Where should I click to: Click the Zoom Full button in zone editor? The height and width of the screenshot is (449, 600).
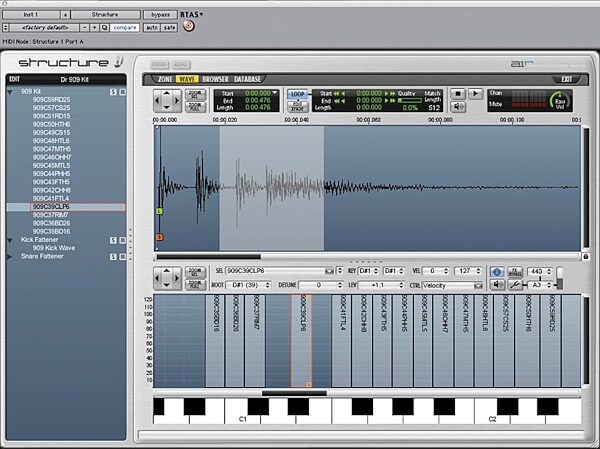coord(195,284)
